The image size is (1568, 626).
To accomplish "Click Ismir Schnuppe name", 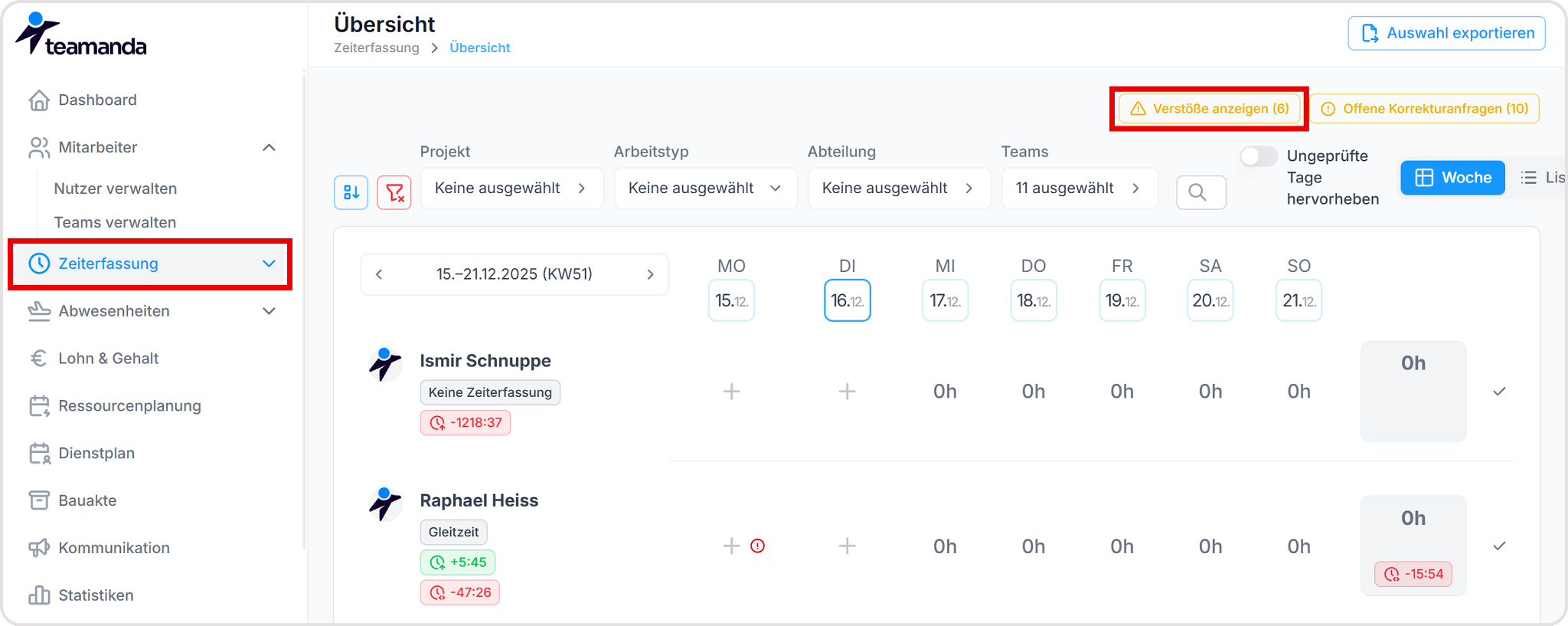I will pyautogui.click(x=485, y=361).
